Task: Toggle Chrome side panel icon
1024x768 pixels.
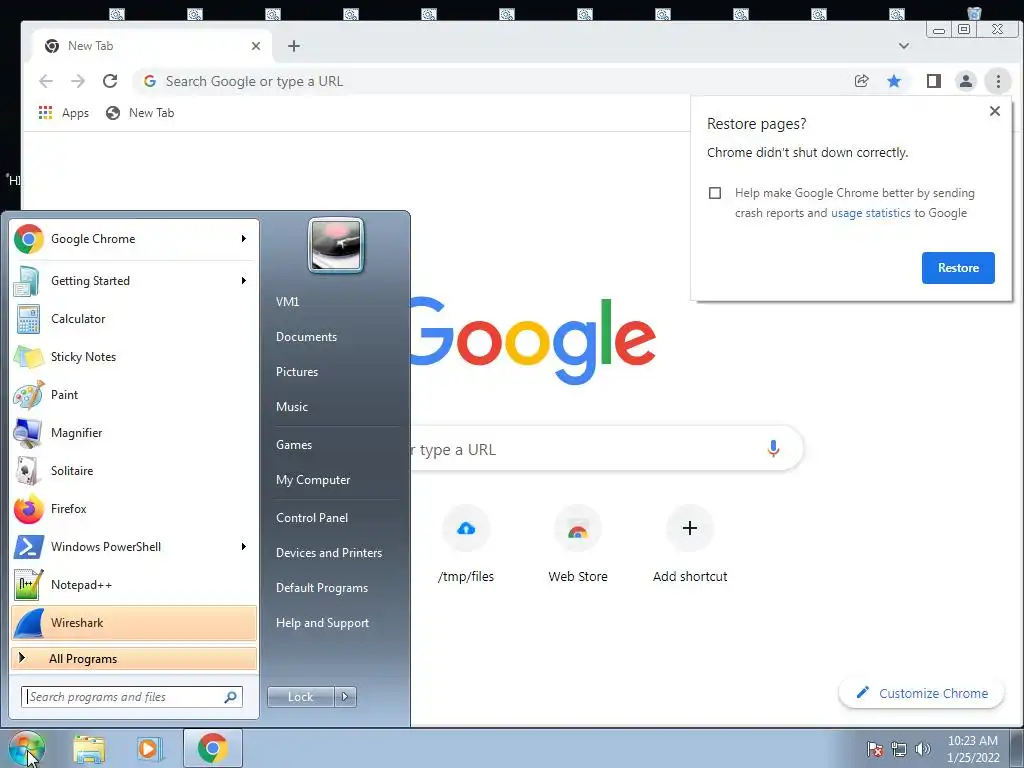Action: pos(933,81)
